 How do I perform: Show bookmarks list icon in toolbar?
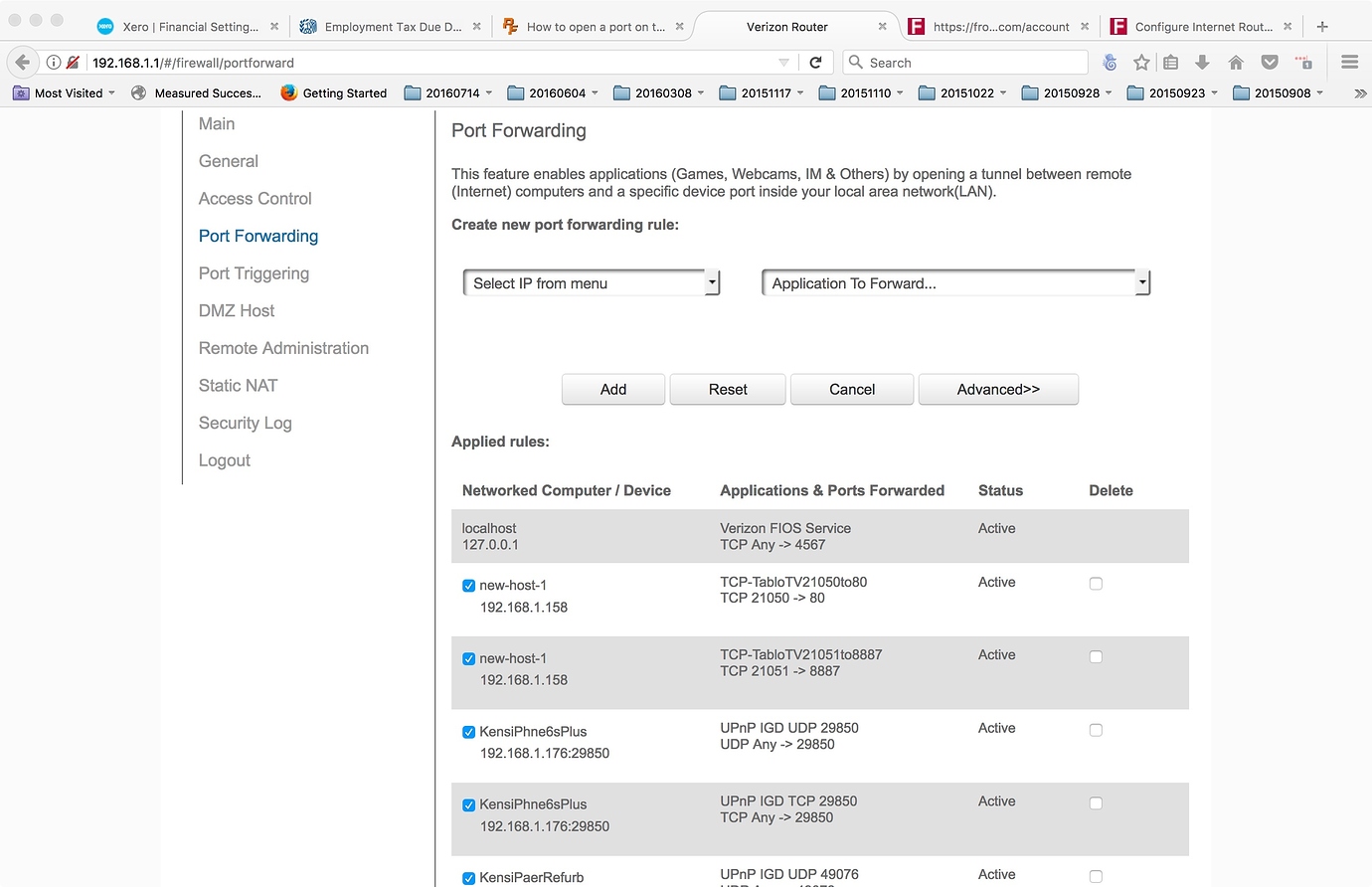tap(1171, 63)
